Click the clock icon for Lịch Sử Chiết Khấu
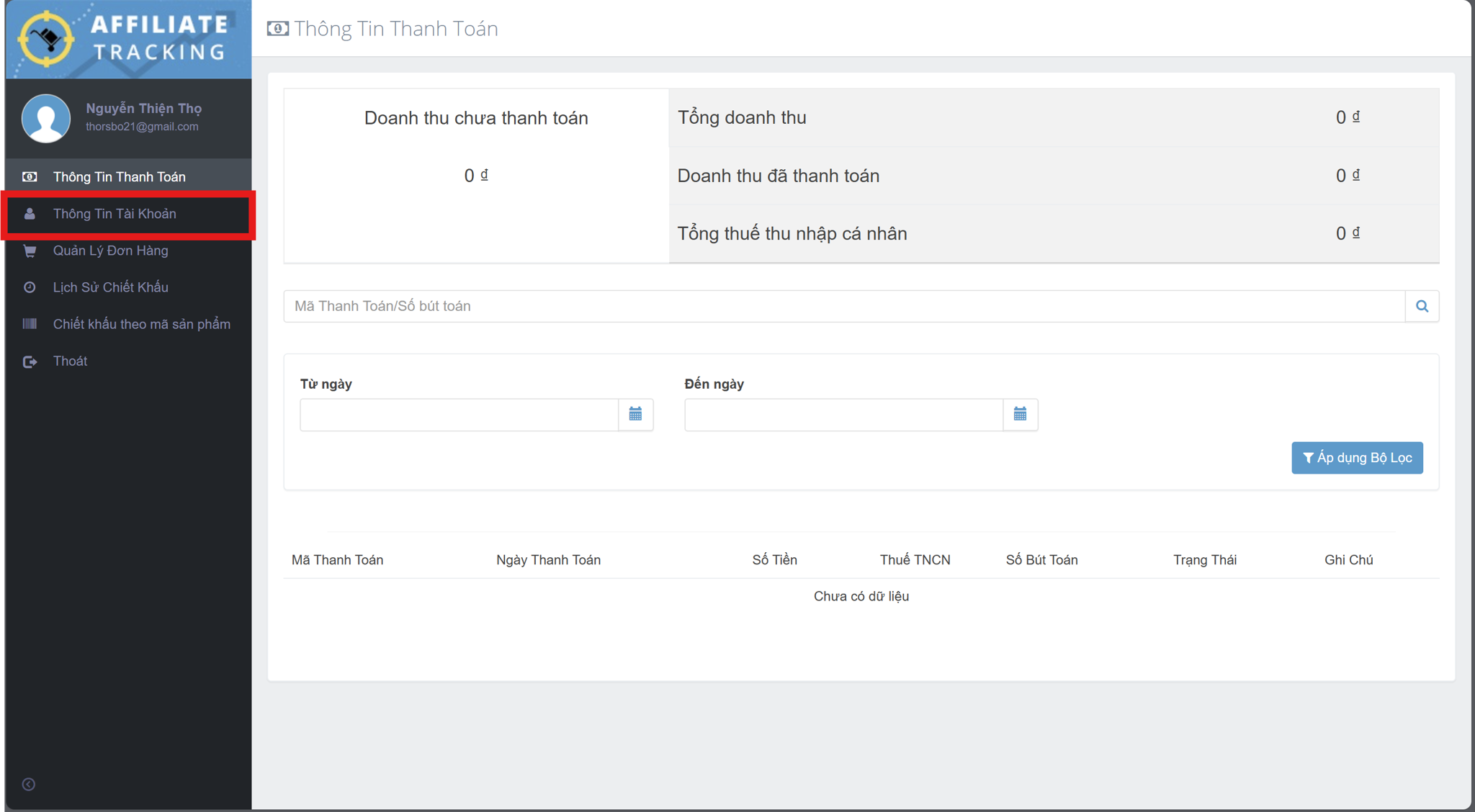The width and height of the screenshot is (1475, 812). pyautogui.click(x=30, y=287)
